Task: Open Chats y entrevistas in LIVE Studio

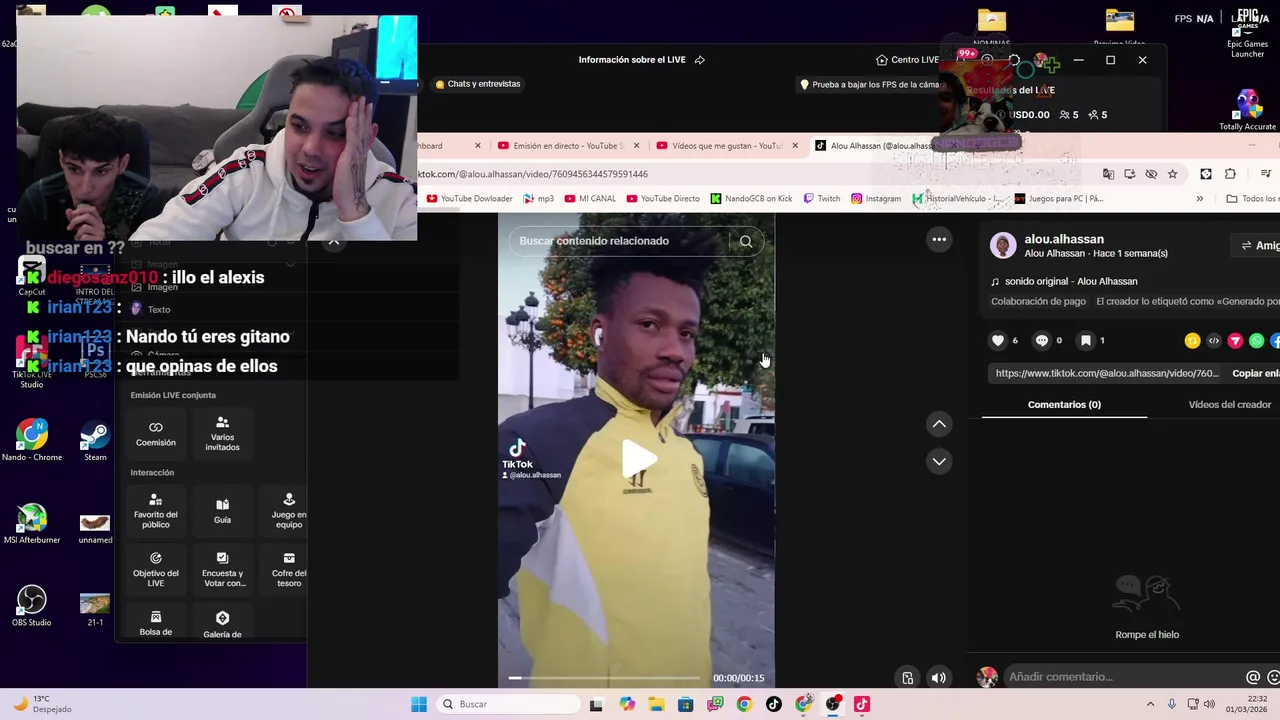Action: coord(477,84)
